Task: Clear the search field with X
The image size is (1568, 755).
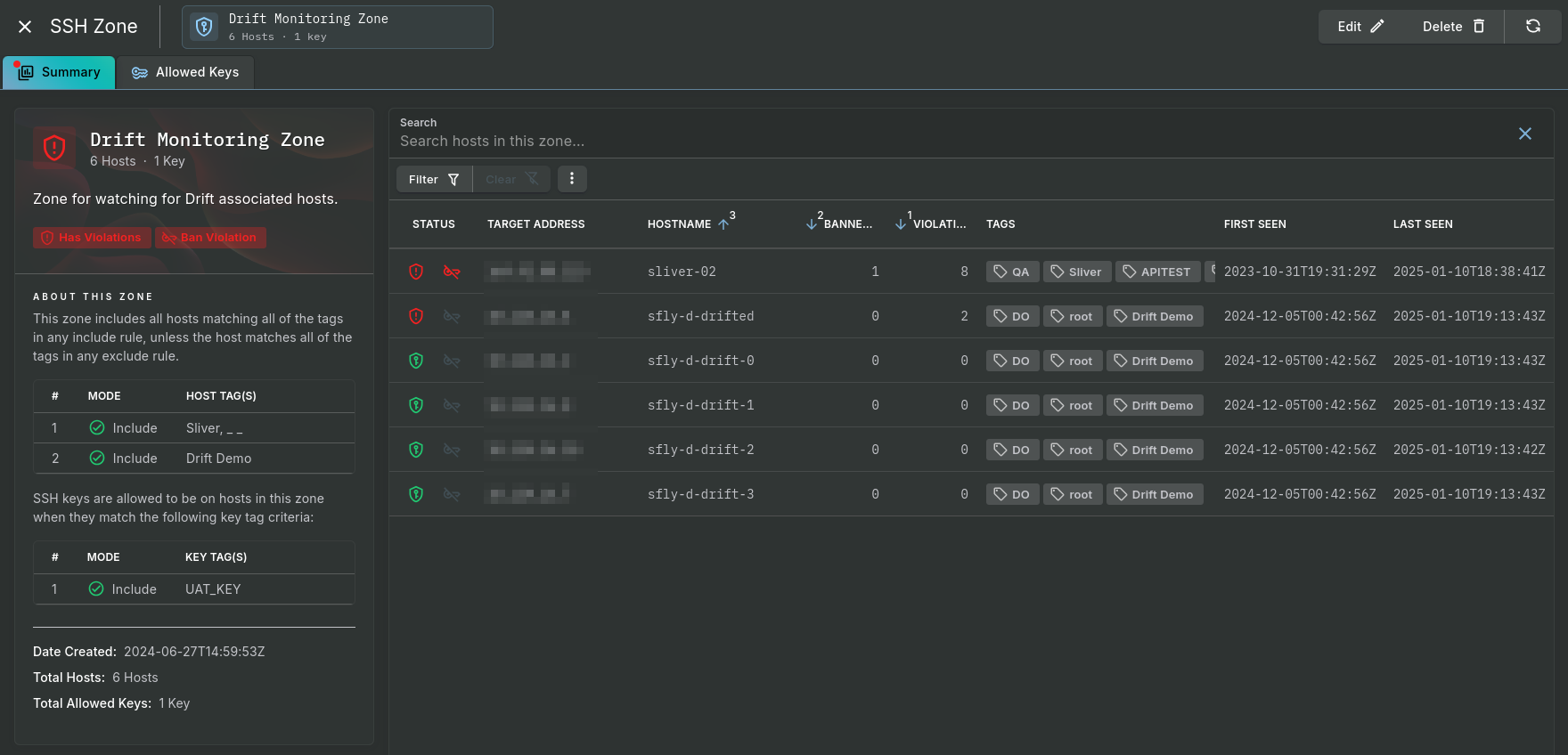Action: (x=1525, y=134)
